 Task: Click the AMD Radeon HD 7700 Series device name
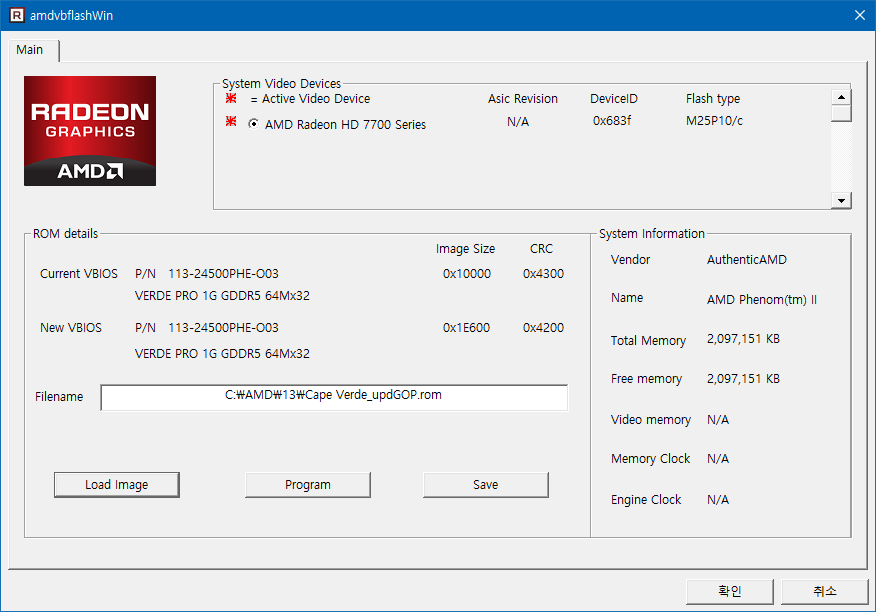(345, 125)
